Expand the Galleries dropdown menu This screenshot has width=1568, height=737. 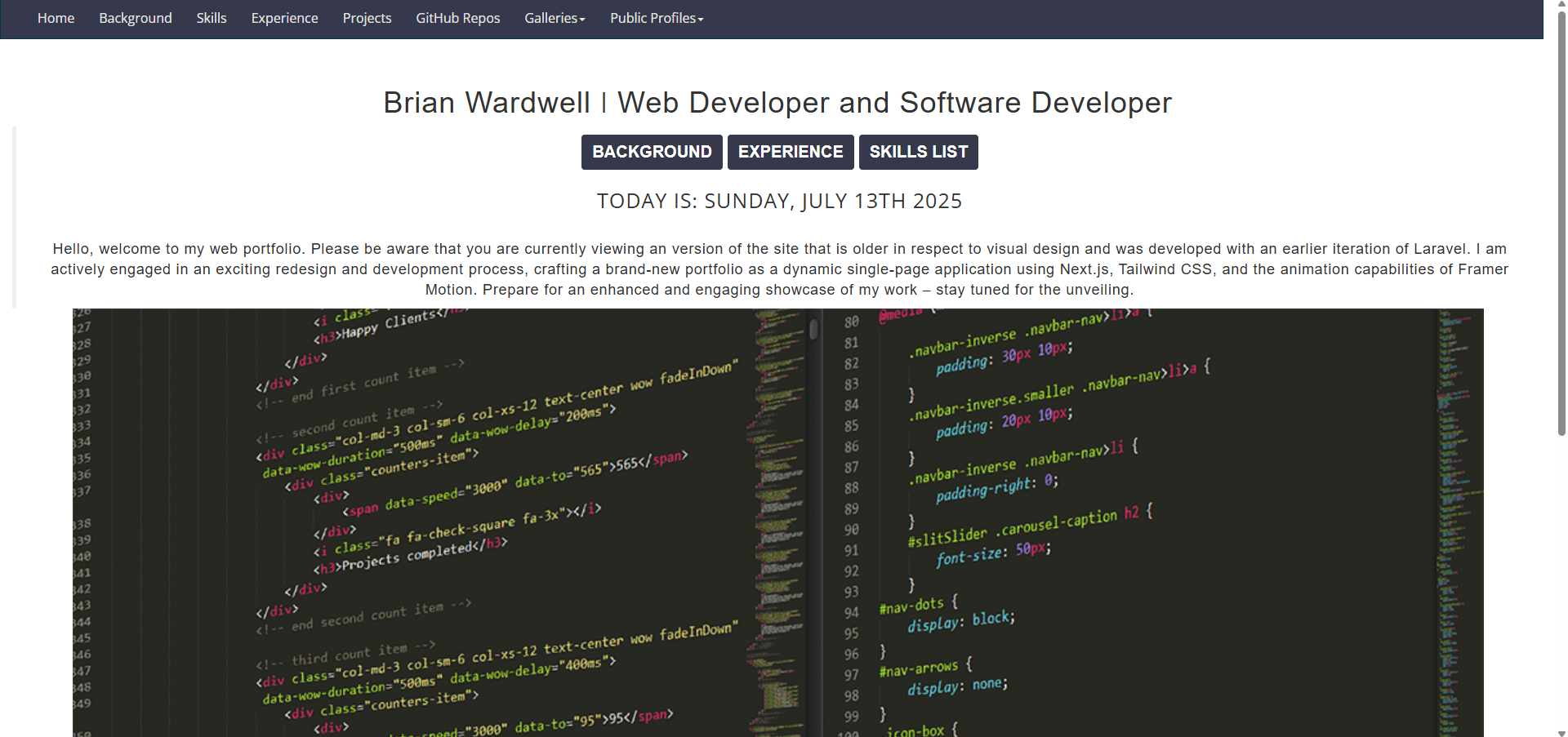click(x=555, y=18)
